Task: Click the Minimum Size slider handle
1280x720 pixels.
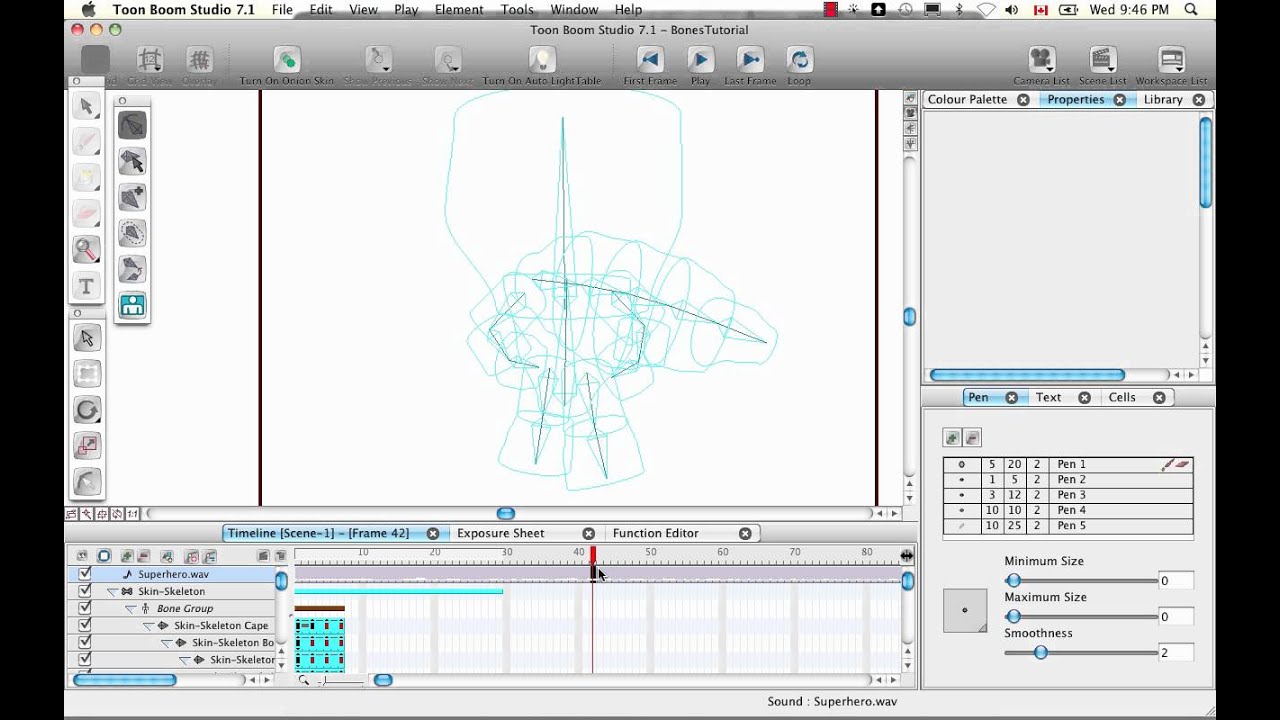Action: [x=1013, y=580]
